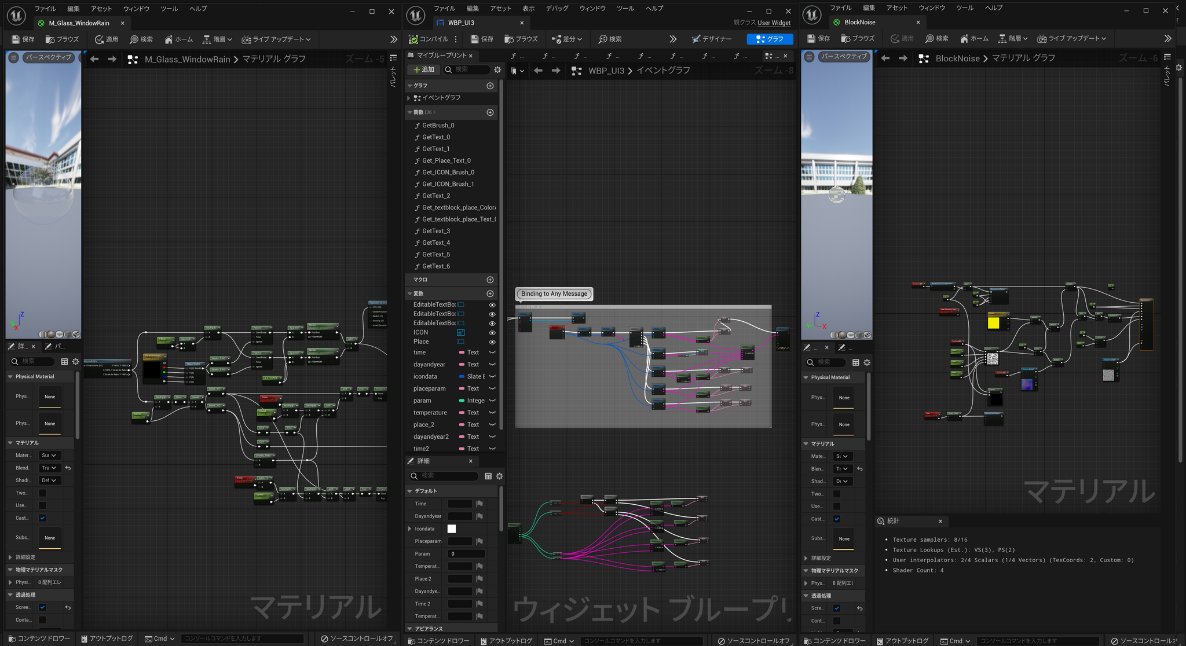Image resolution: width=1186 pixels, height=646 pixels.
Task: Click the white Icondata color swatch
Action: coord(452,529)
